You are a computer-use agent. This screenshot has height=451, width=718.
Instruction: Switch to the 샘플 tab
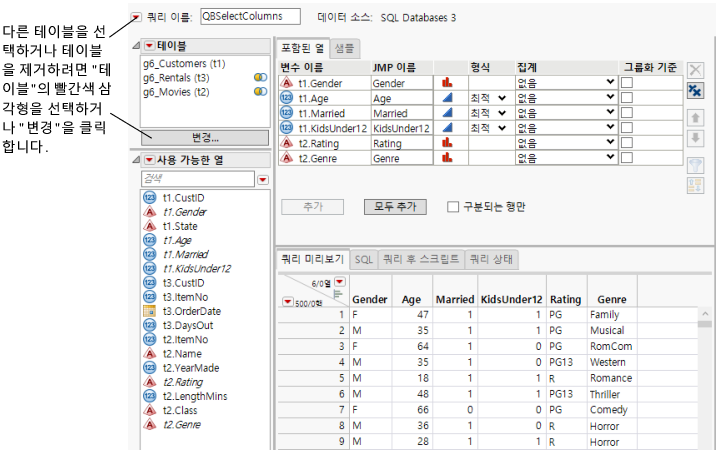point(344,49)
